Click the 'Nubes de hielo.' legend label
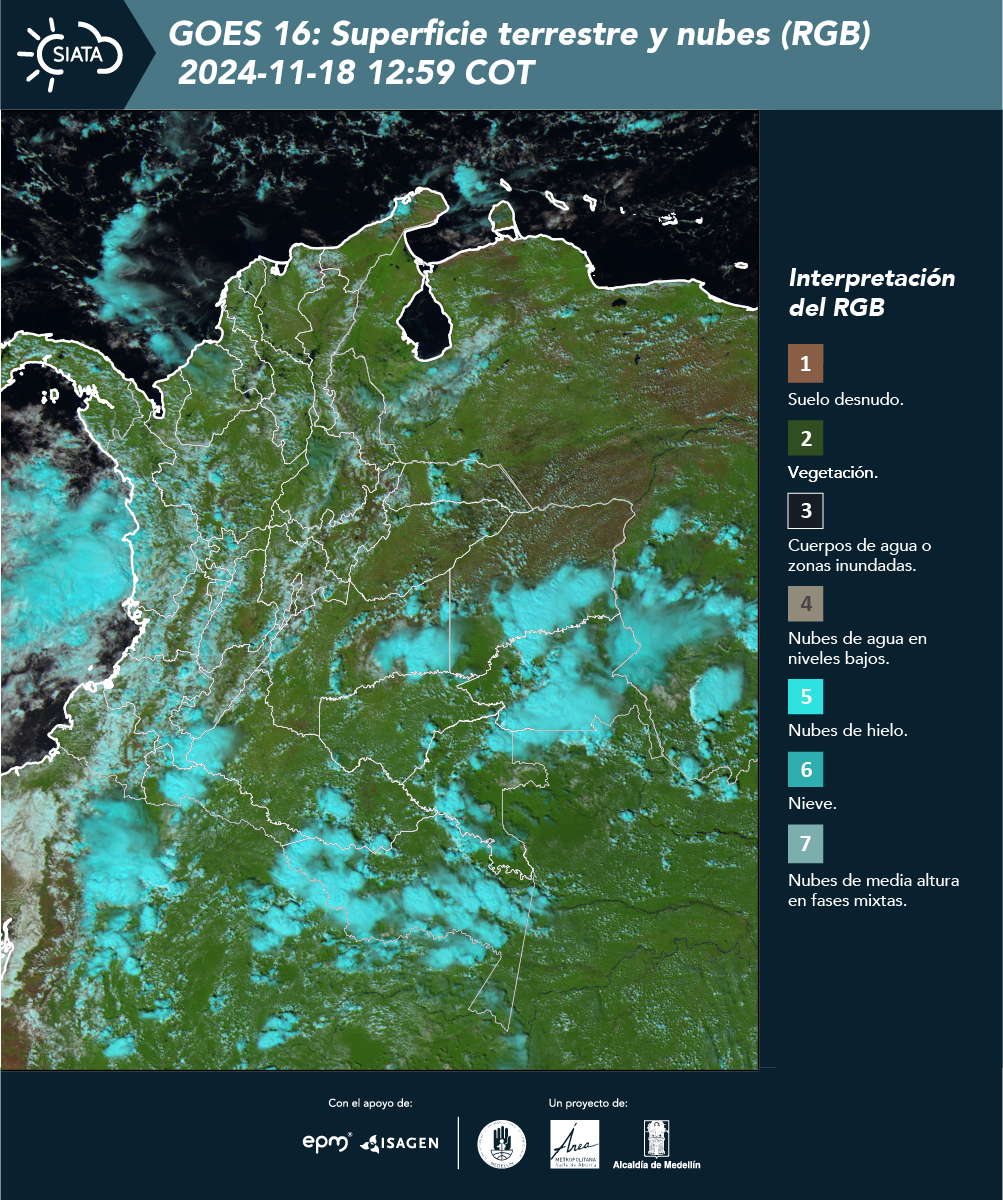 tap(848, 731)
